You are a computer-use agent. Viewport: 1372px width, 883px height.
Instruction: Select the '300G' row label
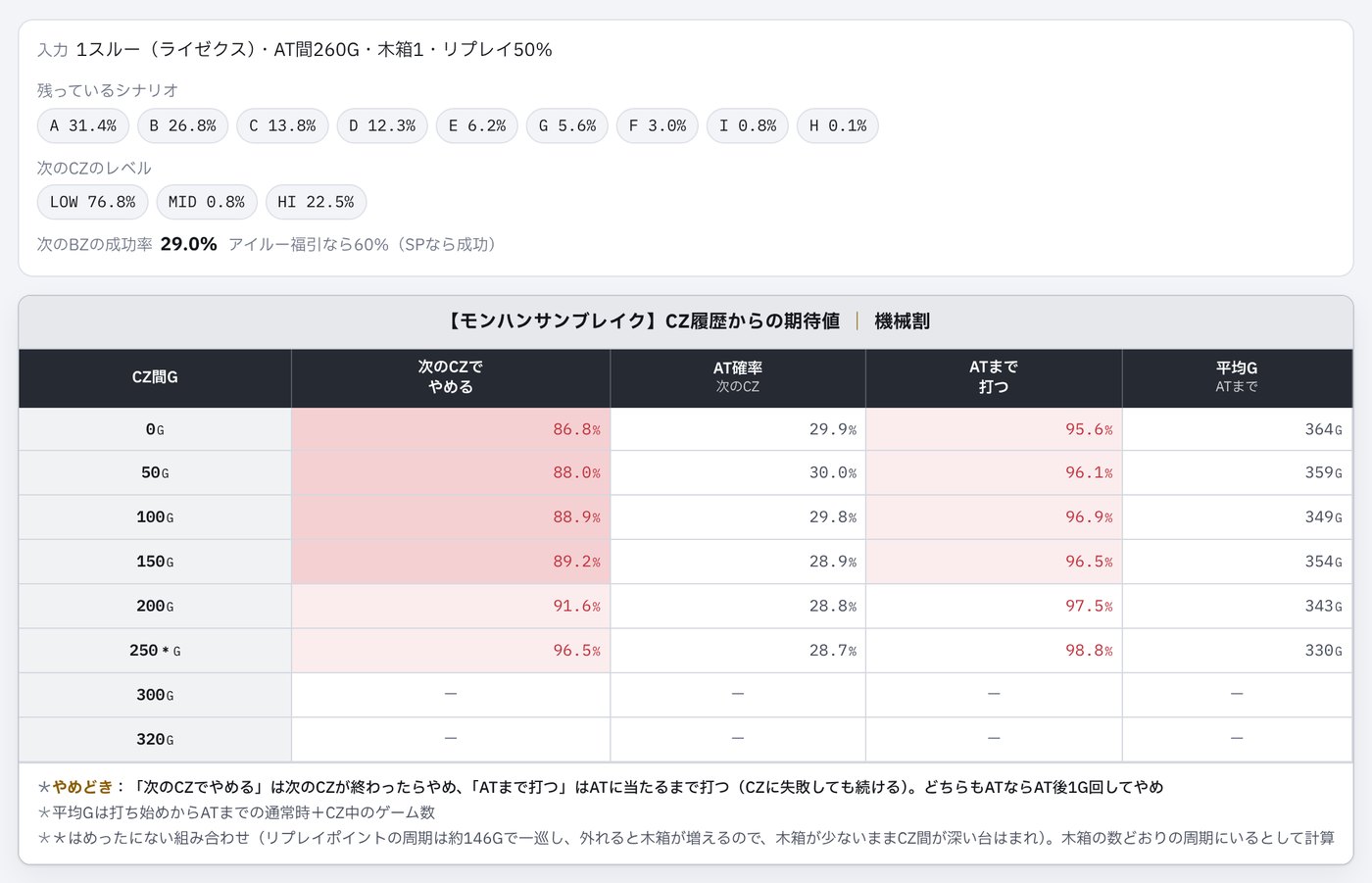[x=155, y=695]
